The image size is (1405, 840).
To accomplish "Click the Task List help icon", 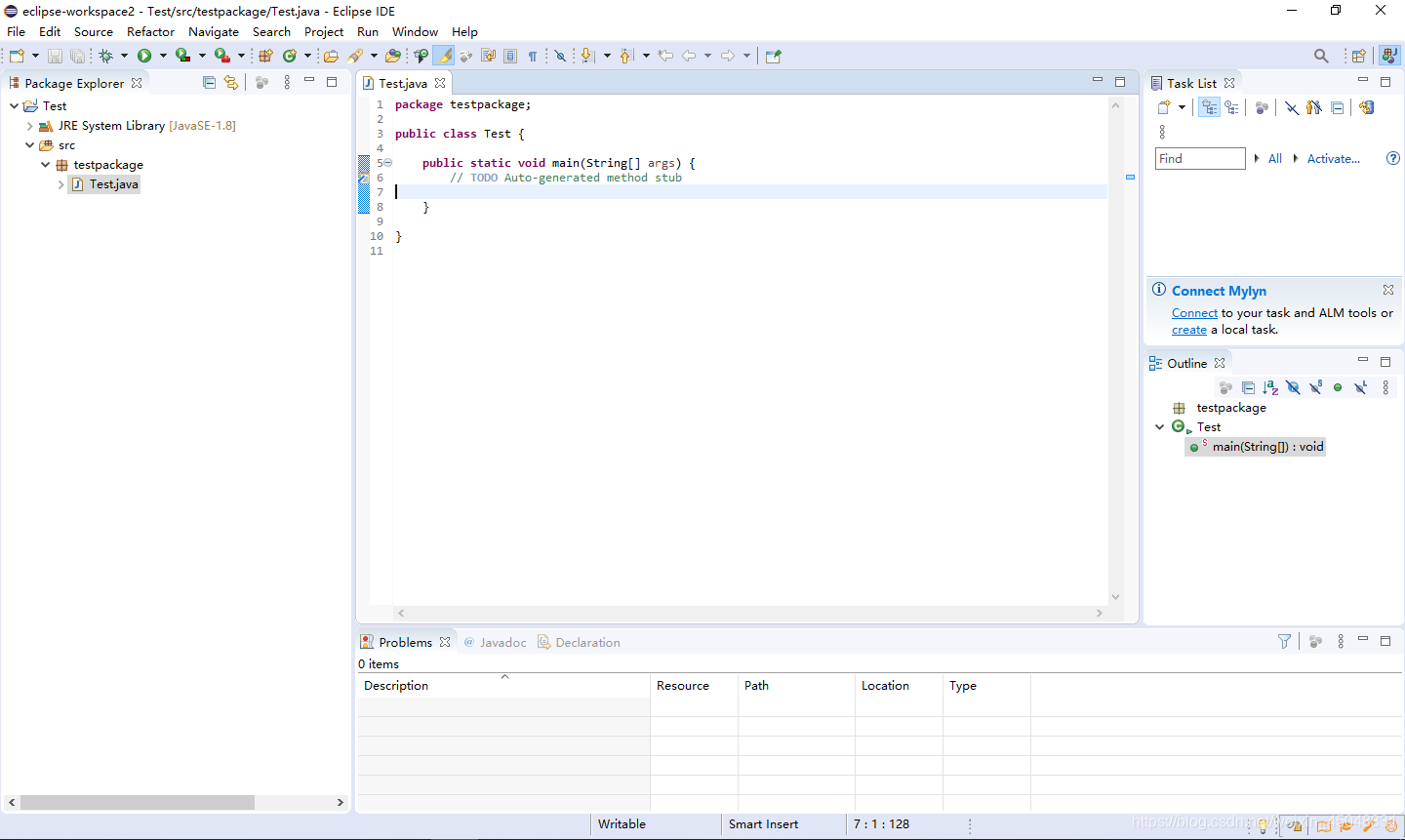I will point(1393,158).
